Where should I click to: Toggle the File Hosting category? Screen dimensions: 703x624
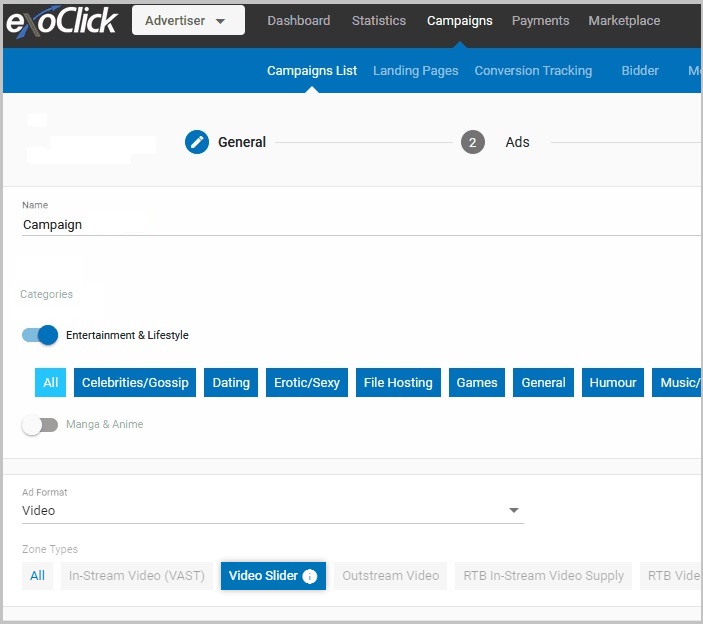pos(398,382)
